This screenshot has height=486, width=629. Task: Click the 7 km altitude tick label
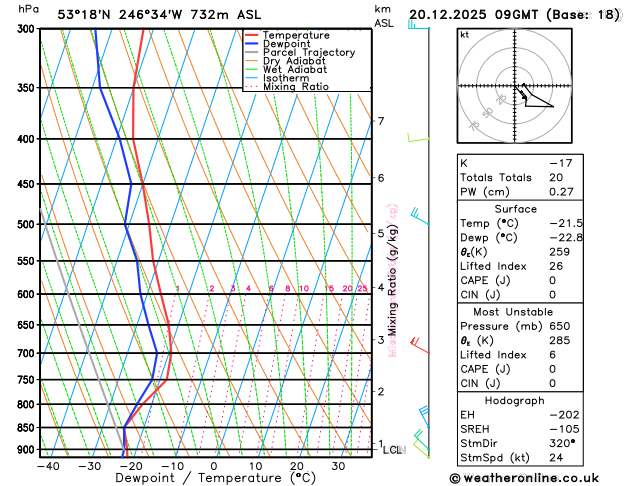(x=381, y=121)
